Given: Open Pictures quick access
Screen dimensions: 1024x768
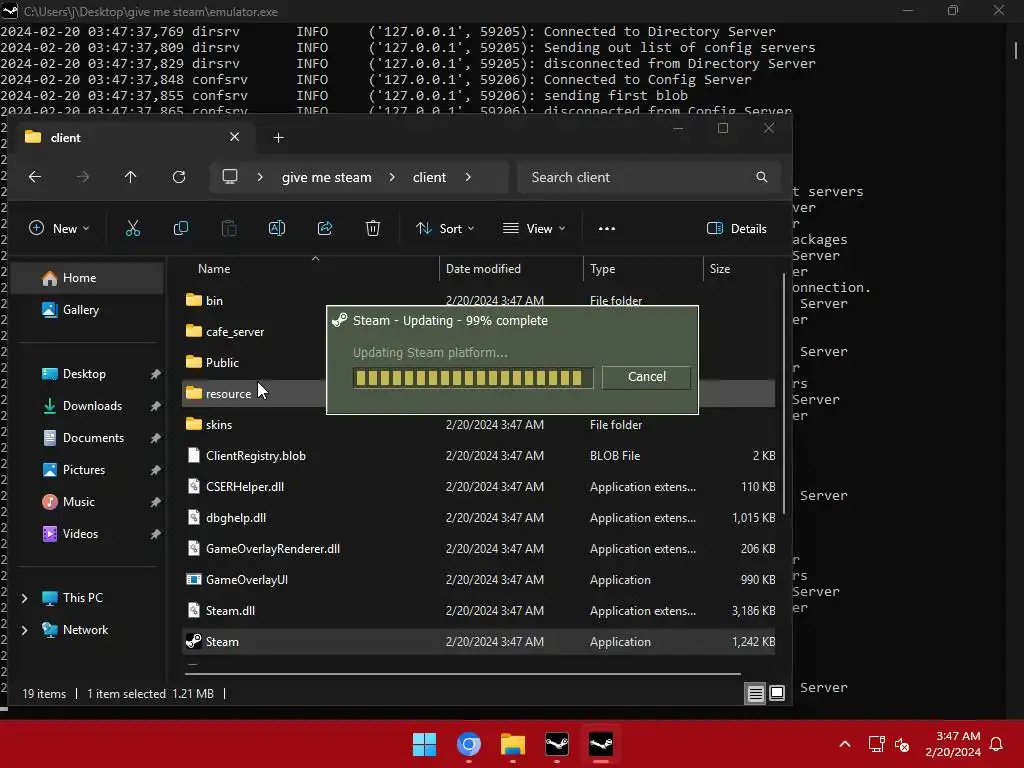Looking at the screenshot, I should (88, 470).
